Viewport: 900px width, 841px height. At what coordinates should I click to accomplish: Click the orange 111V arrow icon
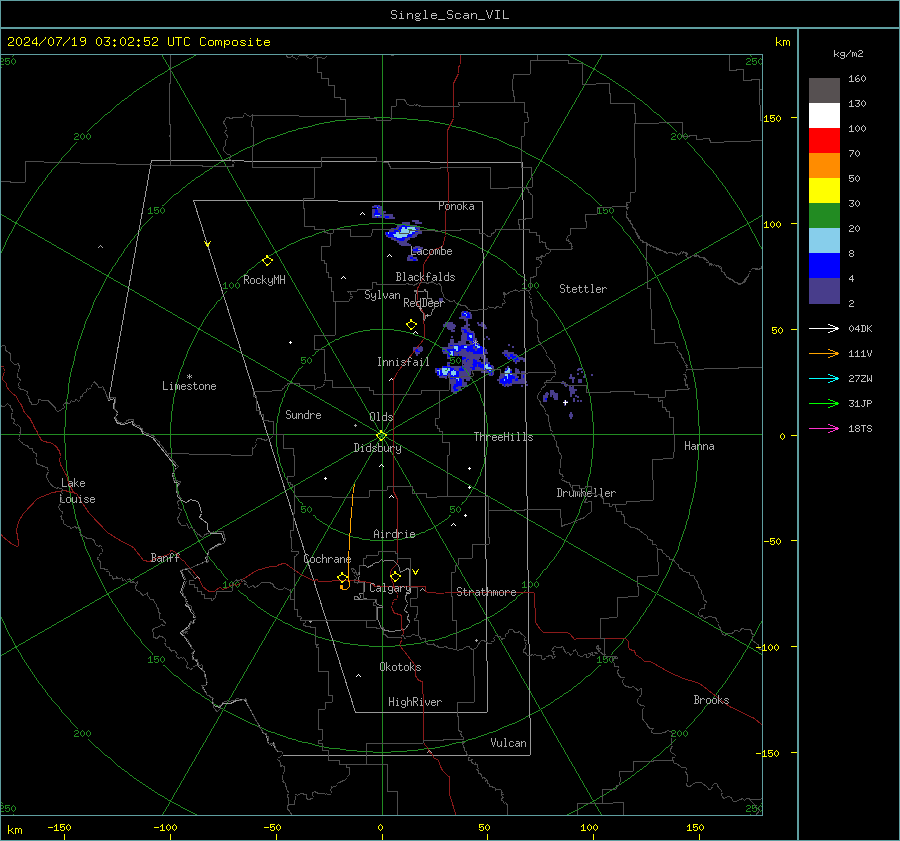[824, 354]
